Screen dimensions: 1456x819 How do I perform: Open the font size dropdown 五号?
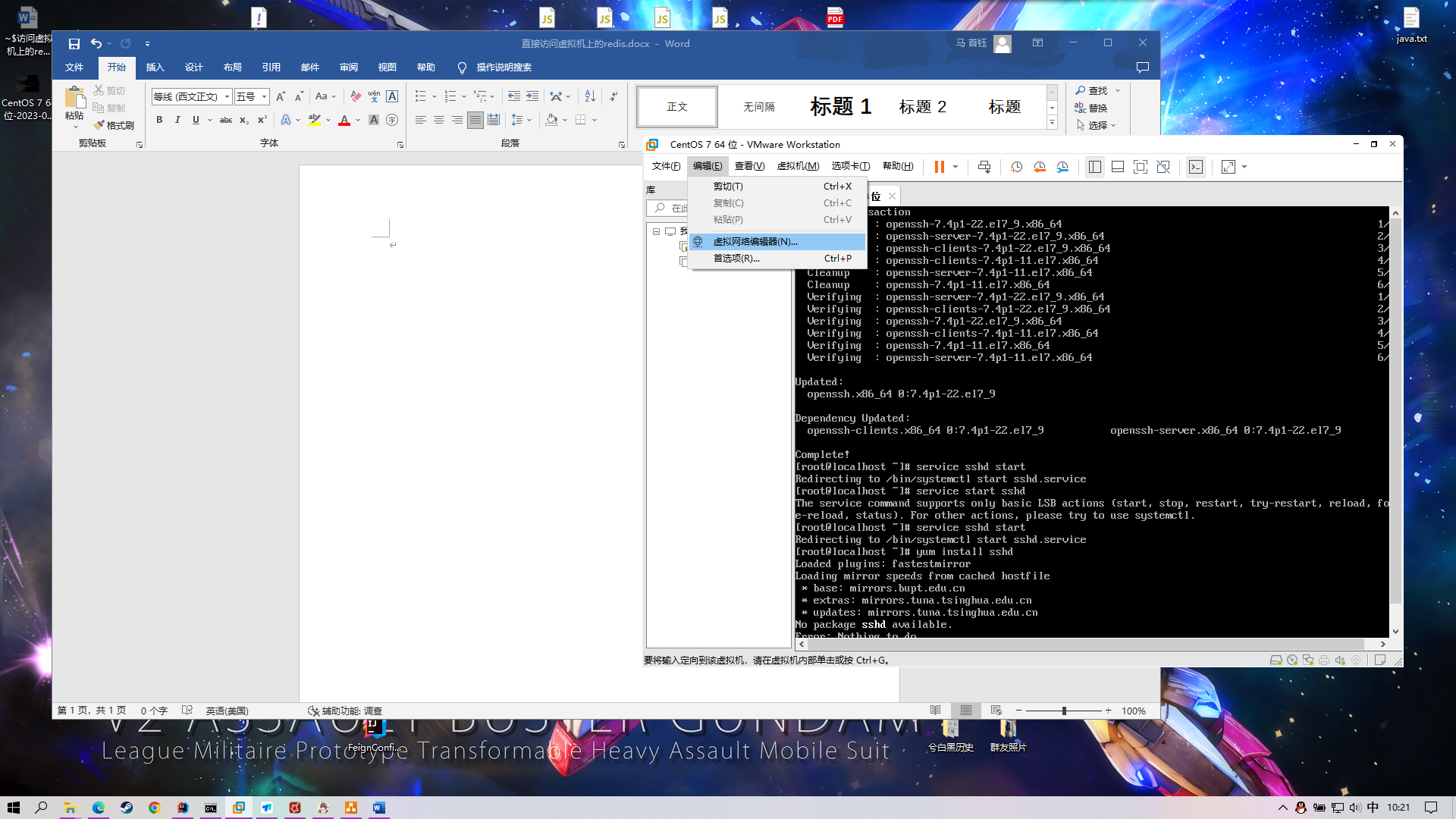pyautogui.click(x=264, y=96)
